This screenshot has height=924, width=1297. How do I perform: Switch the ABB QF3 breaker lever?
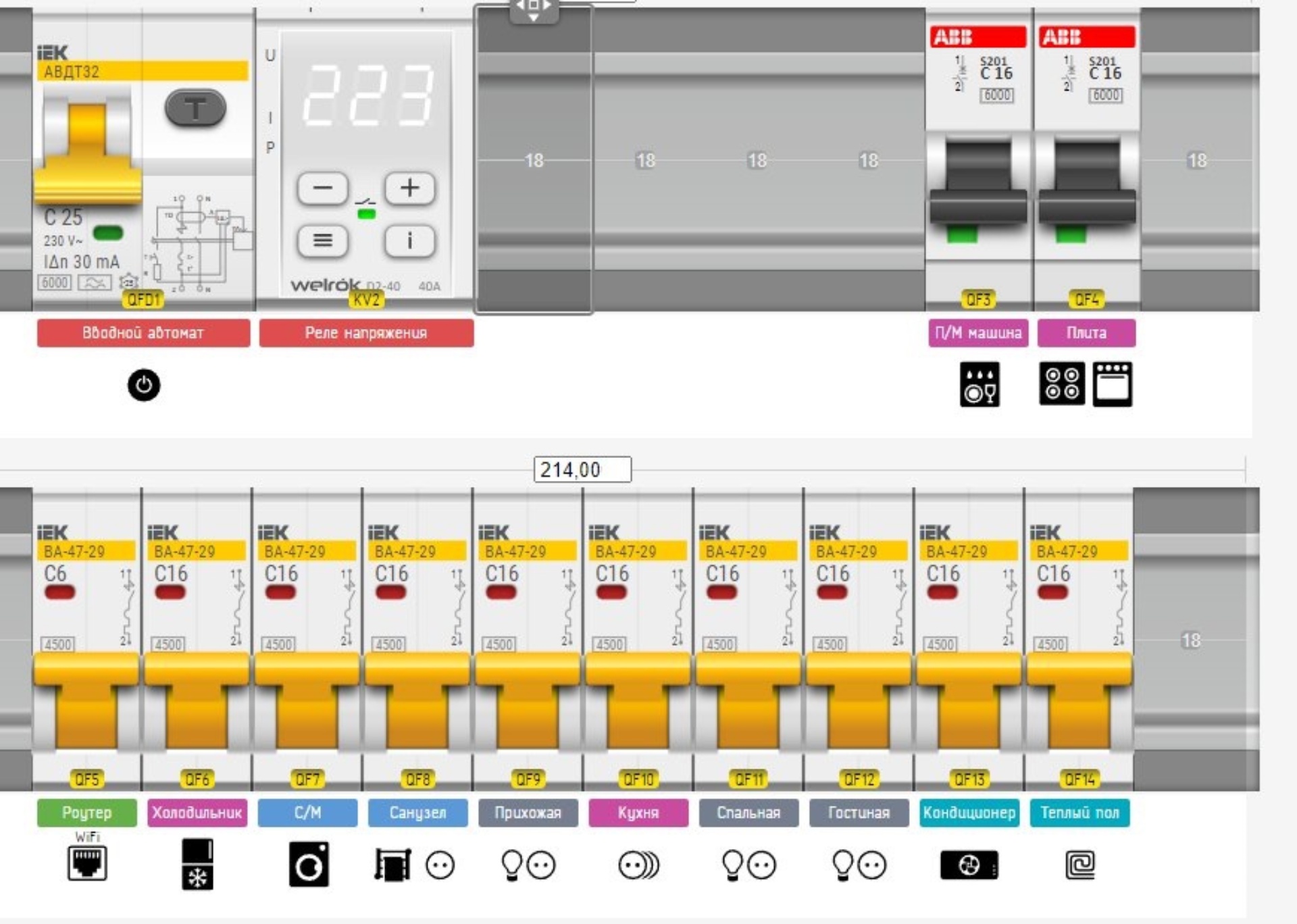coord(978,182)
